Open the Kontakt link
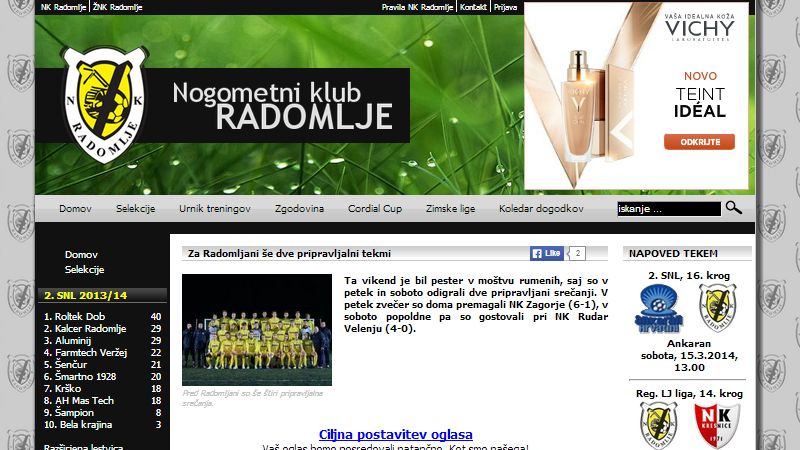The image size is (800, 450). tap(473, 7)
